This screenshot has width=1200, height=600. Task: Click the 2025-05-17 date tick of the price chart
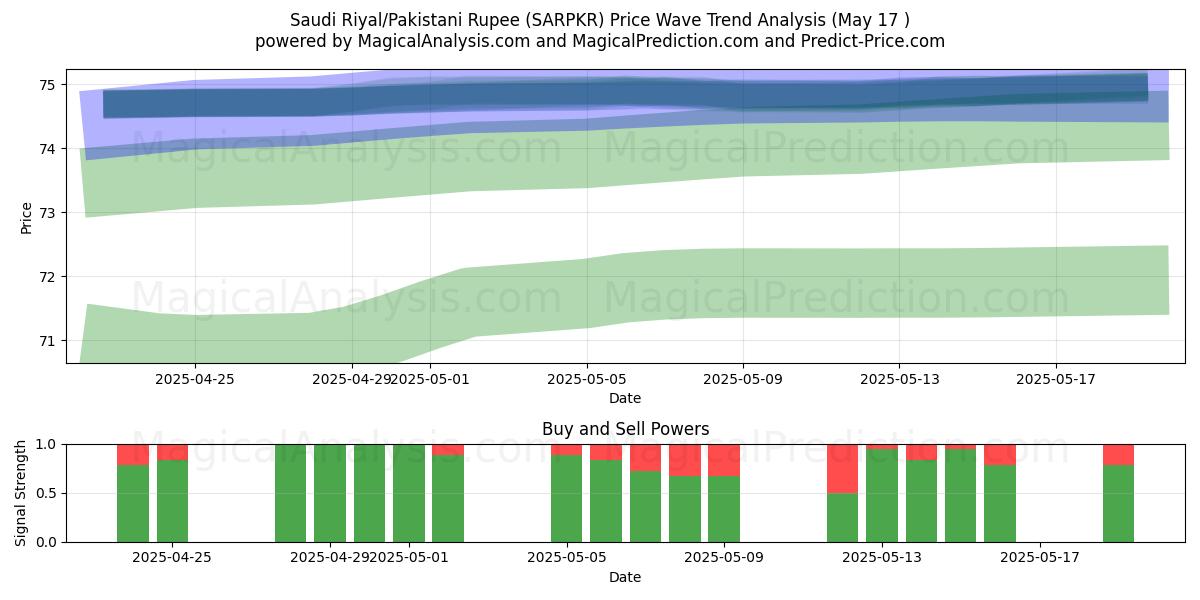tap(1057, 379)
